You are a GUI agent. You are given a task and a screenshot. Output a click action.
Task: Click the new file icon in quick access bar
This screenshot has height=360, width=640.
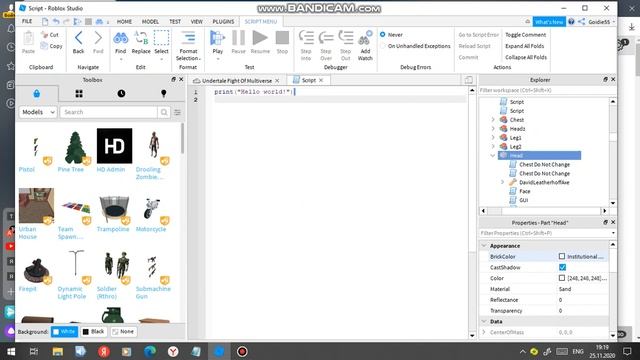point(45,22)
